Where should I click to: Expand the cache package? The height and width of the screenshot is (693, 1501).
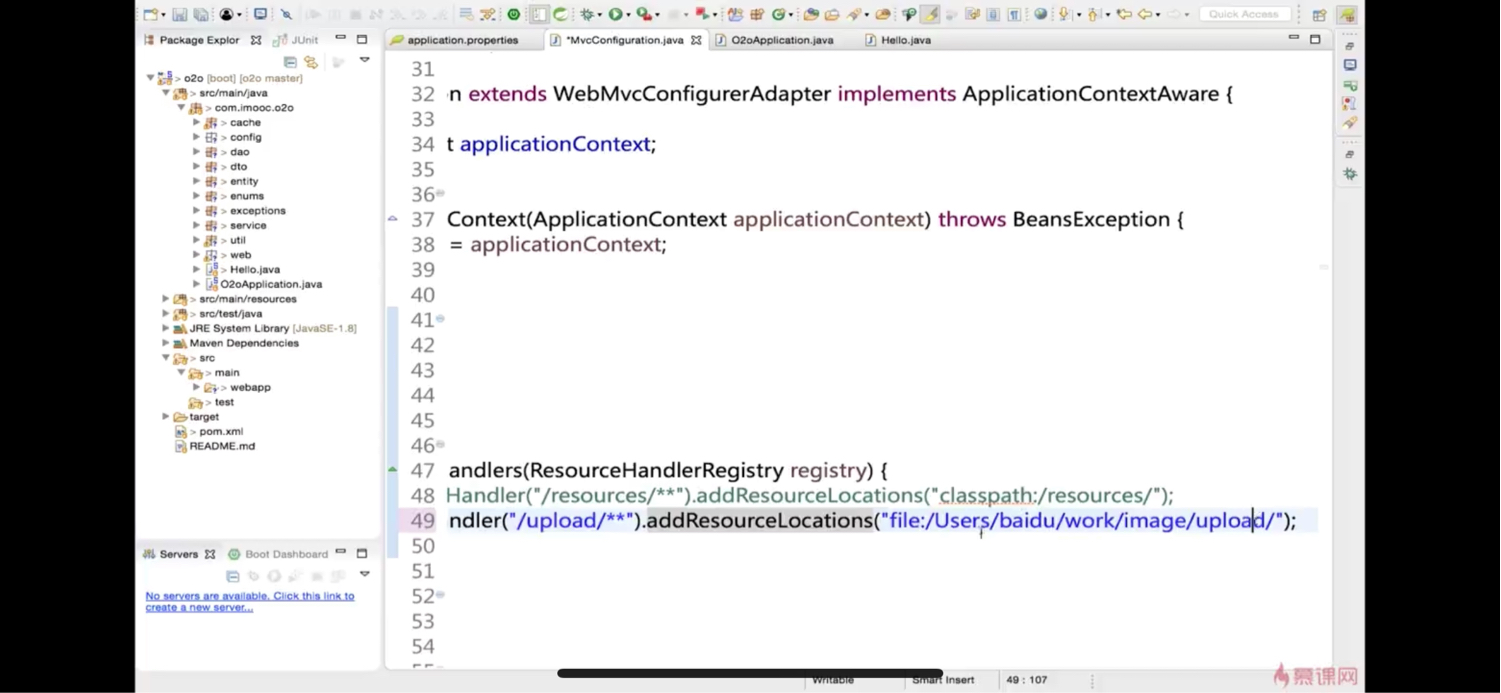pyautogui.click(x=197, y=122)
